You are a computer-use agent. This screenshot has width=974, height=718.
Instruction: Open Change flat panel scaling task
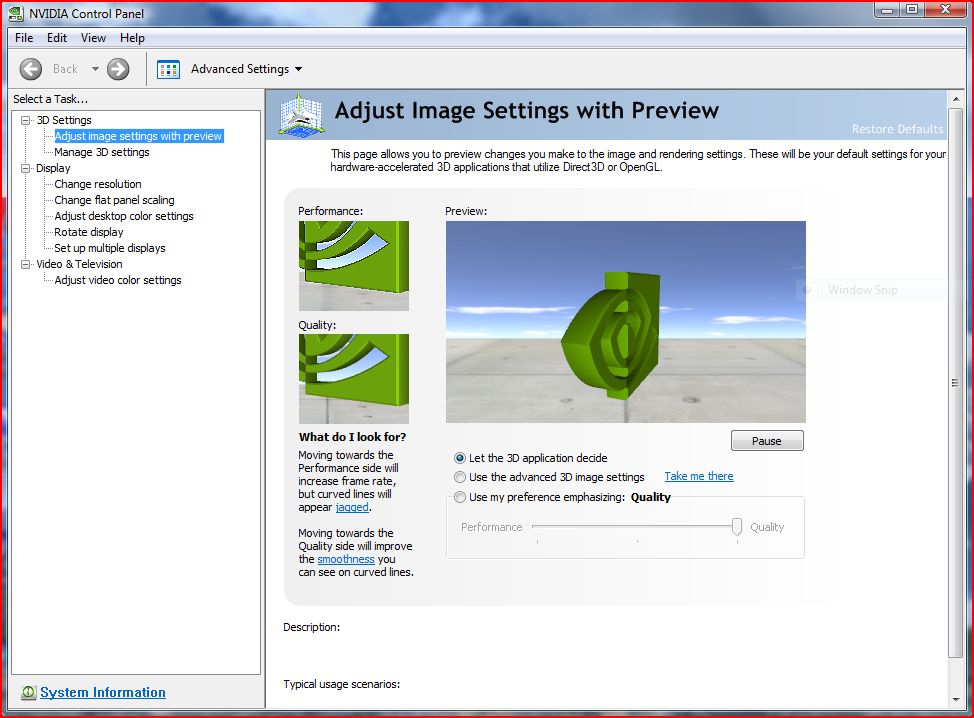pyautogui.click(x=114, y=200)
